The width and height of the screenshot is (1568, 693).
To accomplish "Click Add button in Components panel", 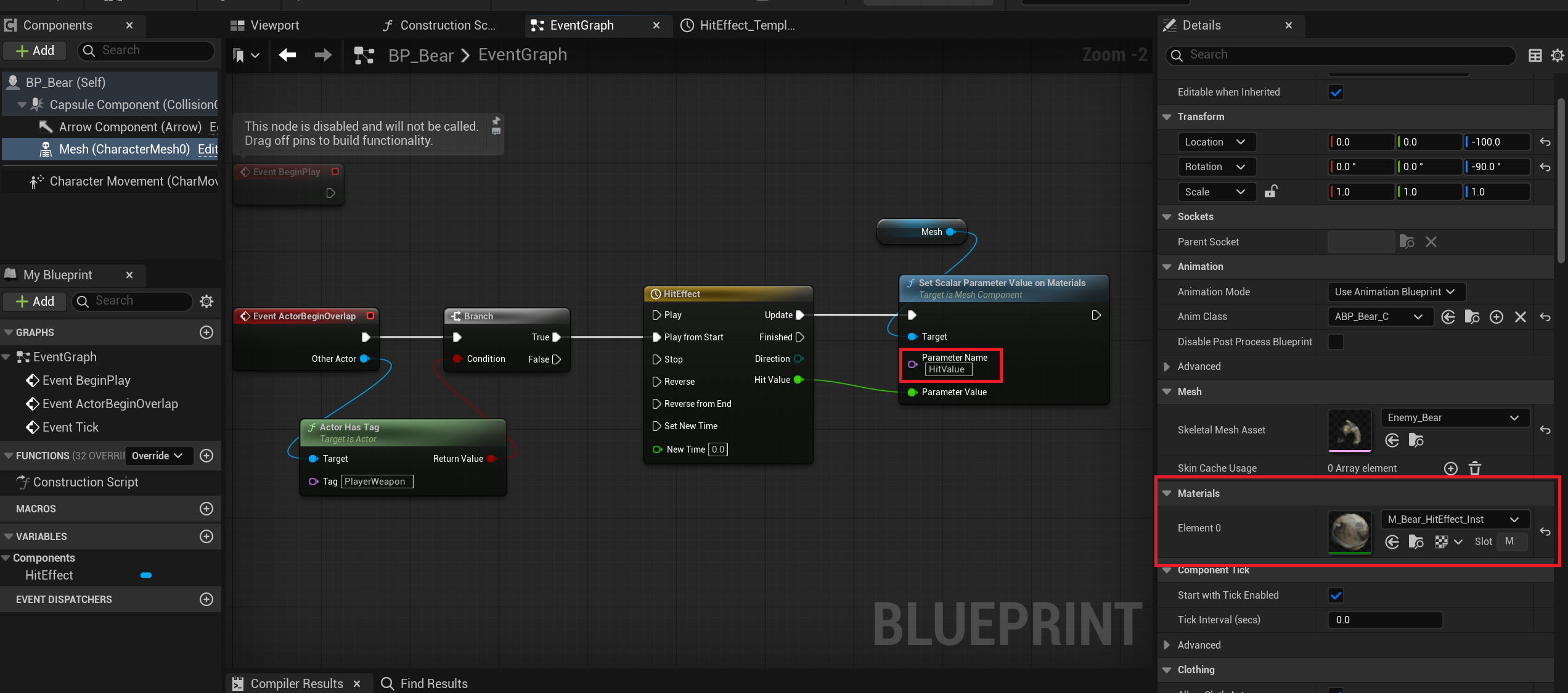I will click(35, 51).
